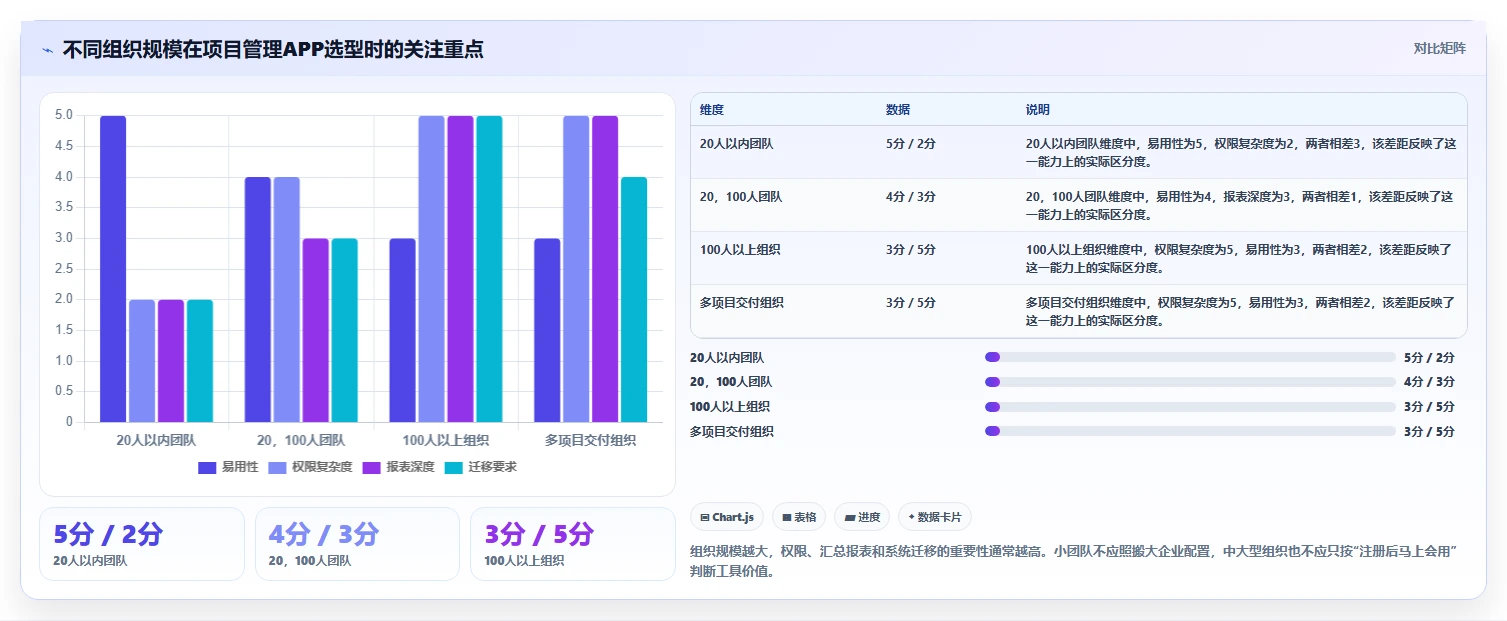1507x621 pixels.
Task: Click x-axis label 多项目交付组织
Action: pos(590,440)
